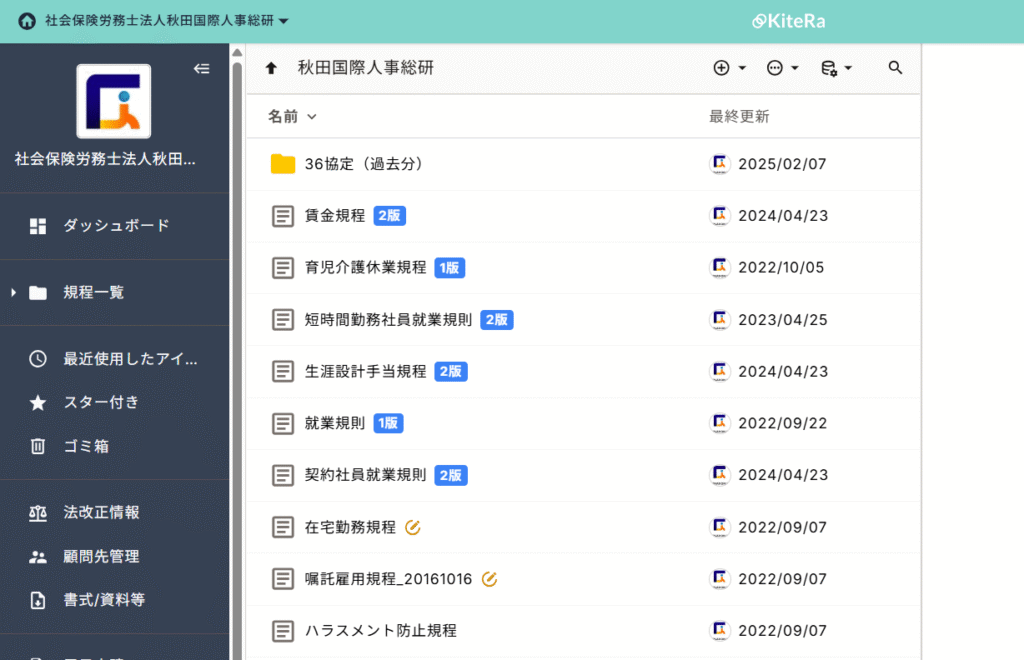Open ゴミ箱 in the sidebar

pyautogui.click(x=86, y=446)
